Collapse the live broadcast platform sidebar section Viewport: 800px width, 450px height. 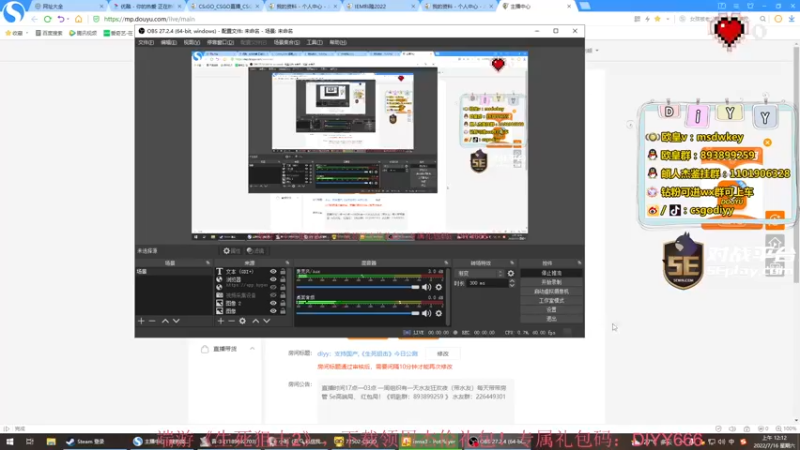(x=252, y=349)
